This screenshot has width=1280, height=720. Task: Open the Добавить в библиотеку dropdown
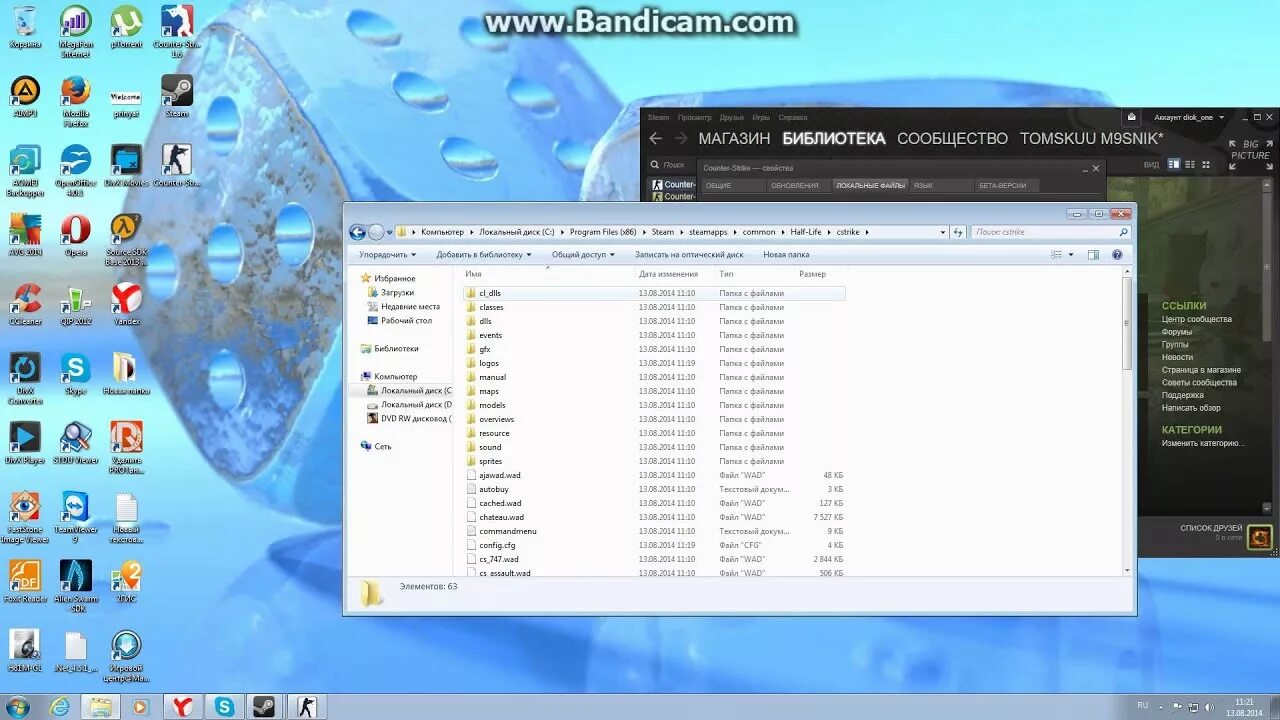coord(484,255)
